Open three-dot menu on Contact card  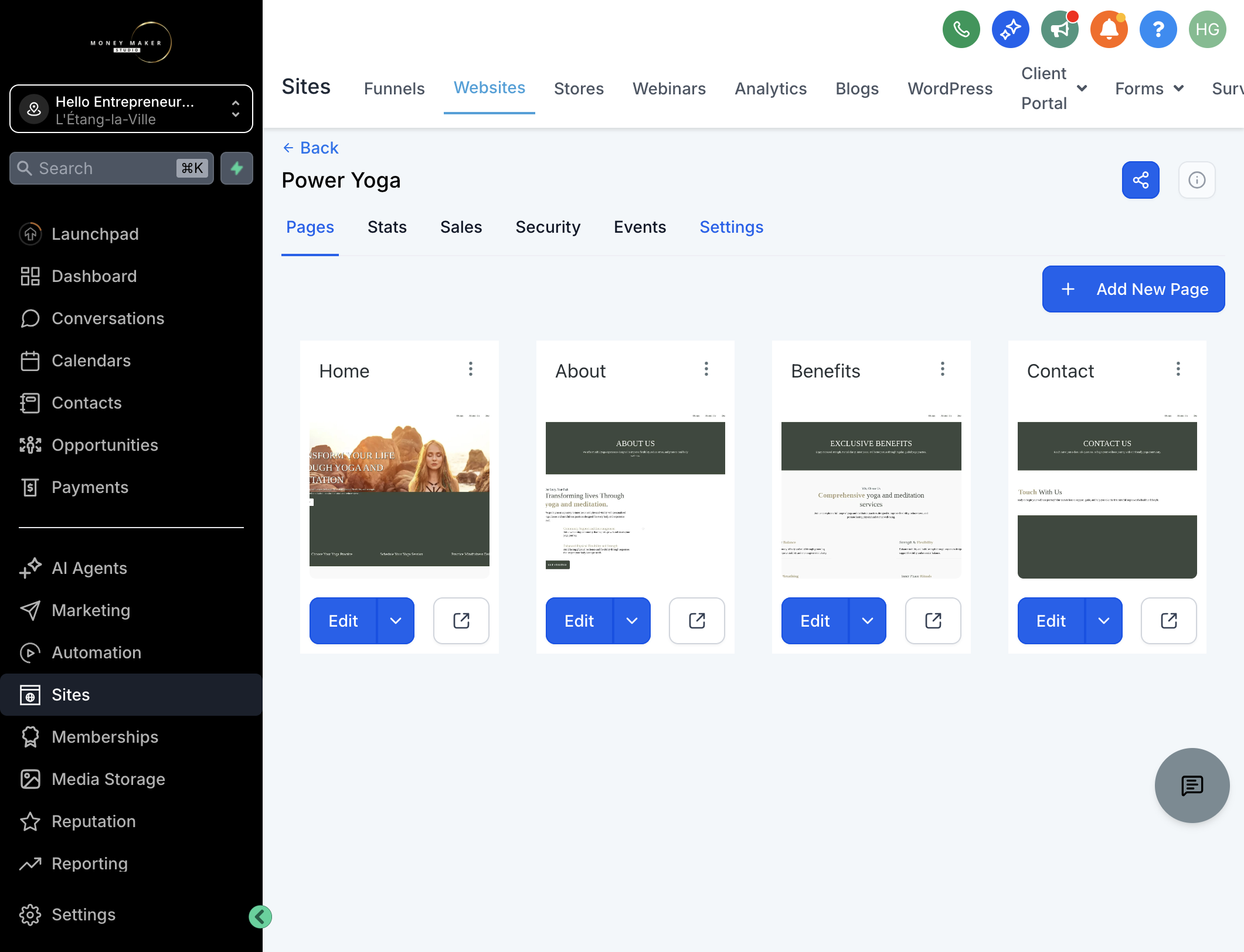(1178, 369)
